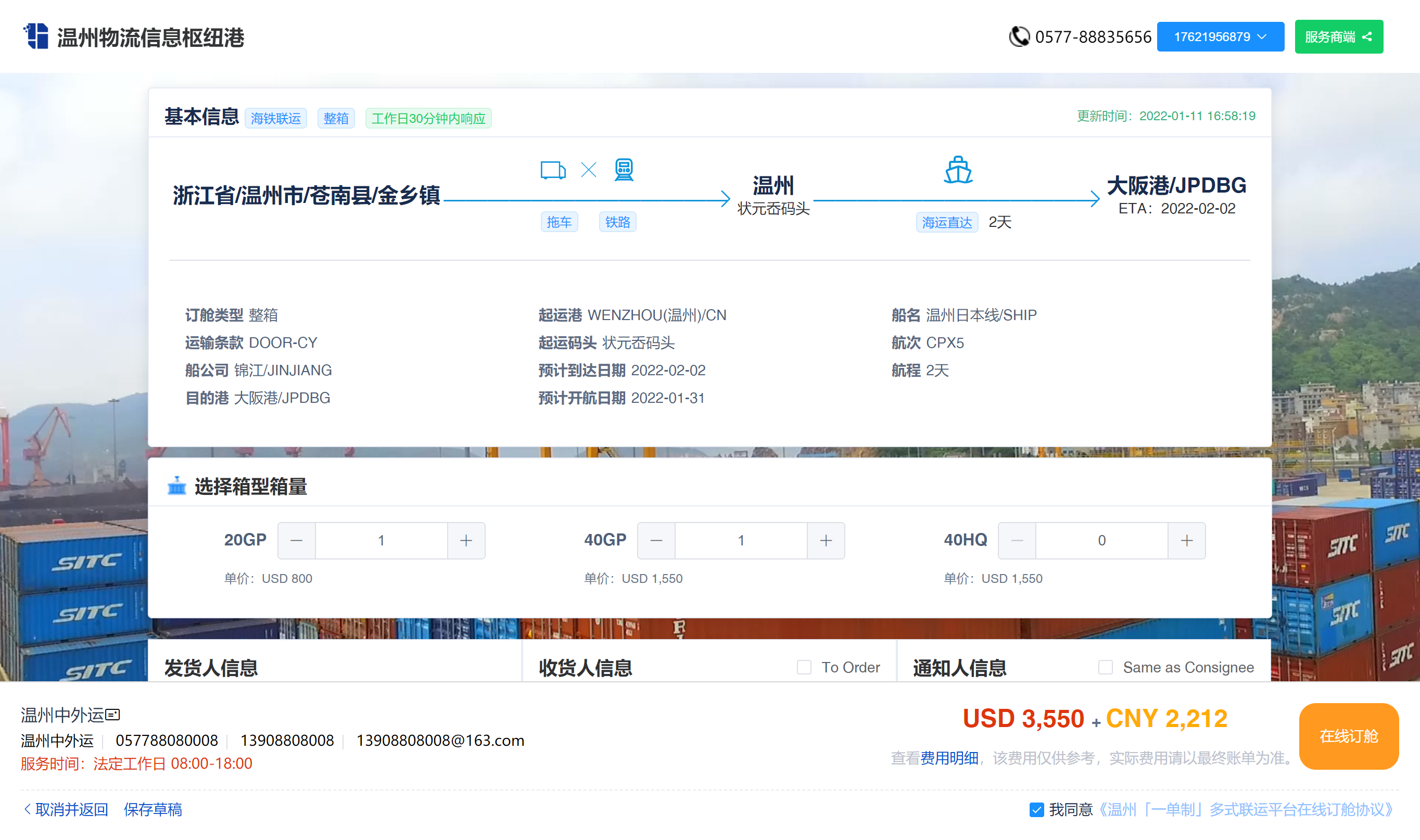Click the ship icon above 海运直达
This screenshot has width=1420, height=840.
[x=958, y=170]
